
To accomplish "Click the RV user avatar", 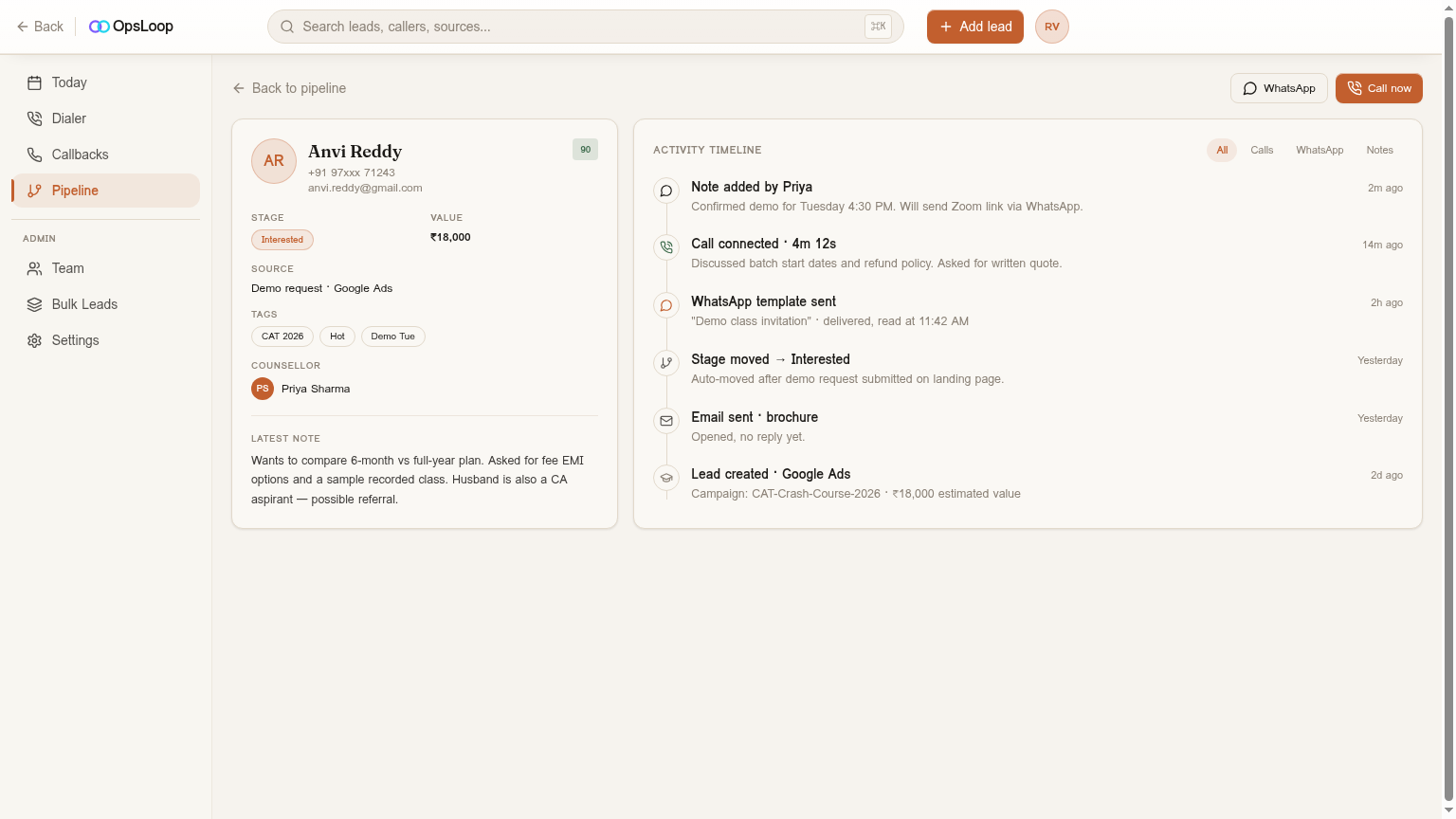I will tap(1052, 27).
